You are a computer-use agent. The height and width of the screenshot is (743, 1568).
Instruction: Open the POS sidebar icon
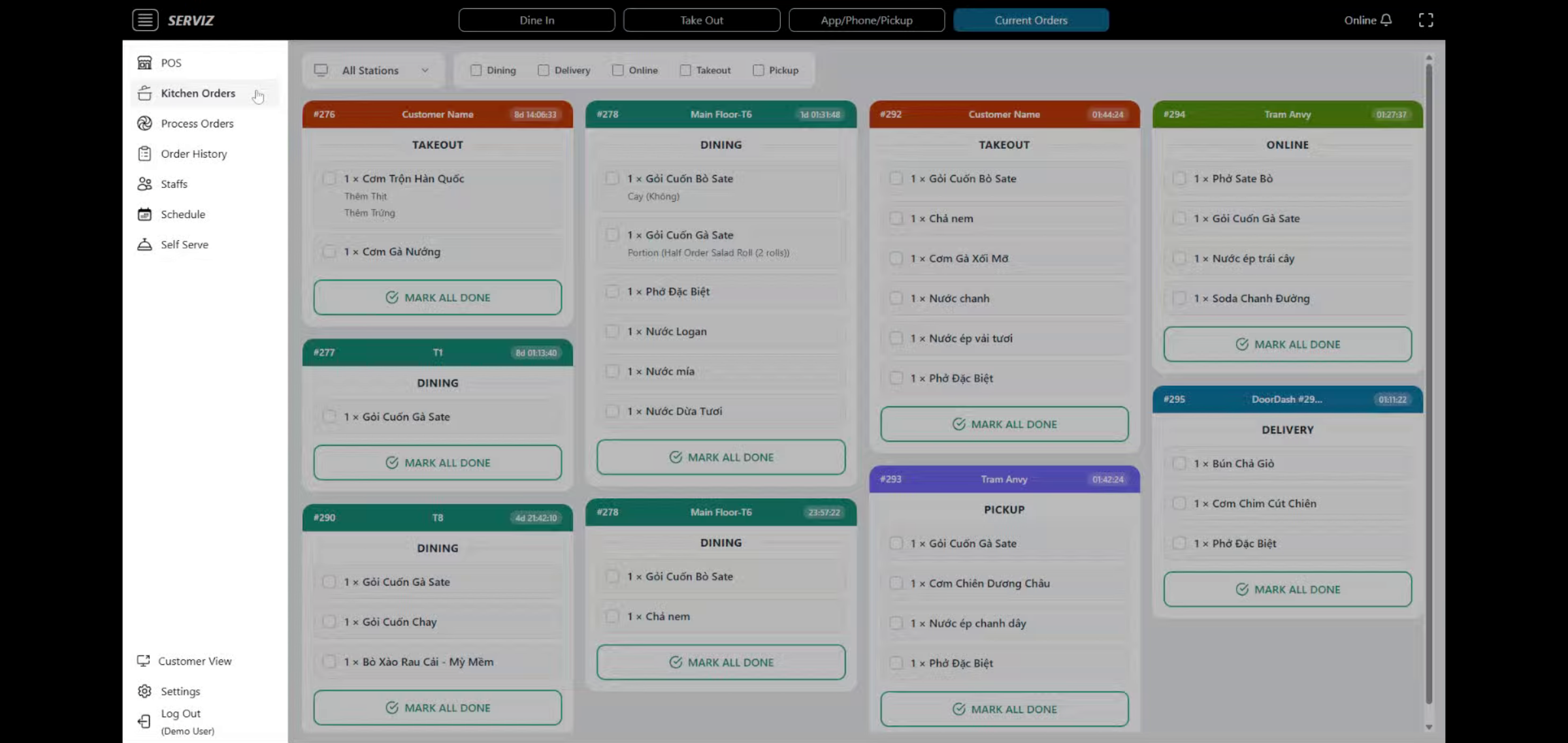144,63
